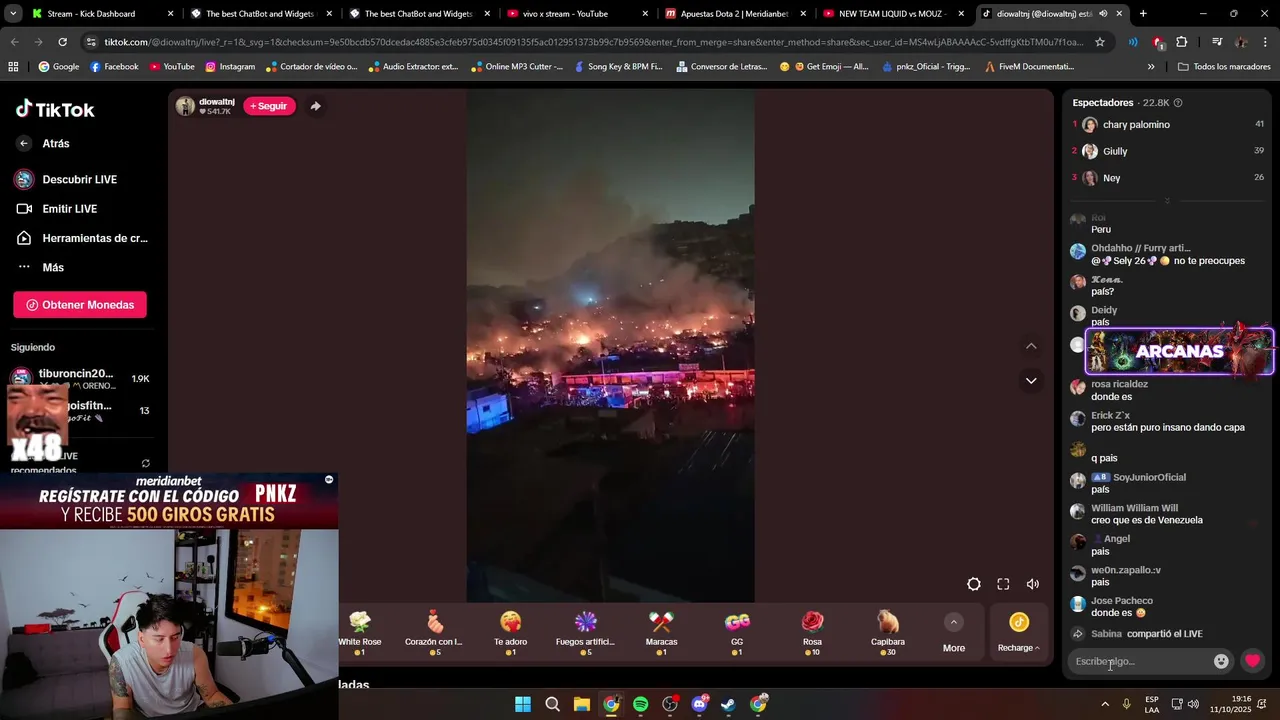Send the Corazón con las manos gift
The image size is (1280, 720).
[434, 633]
